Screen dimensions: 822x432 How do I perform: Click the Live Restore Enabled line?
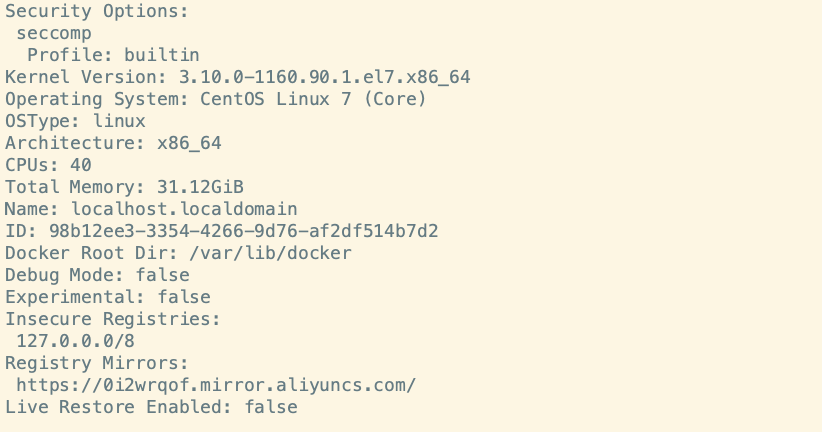pos(151,407)
